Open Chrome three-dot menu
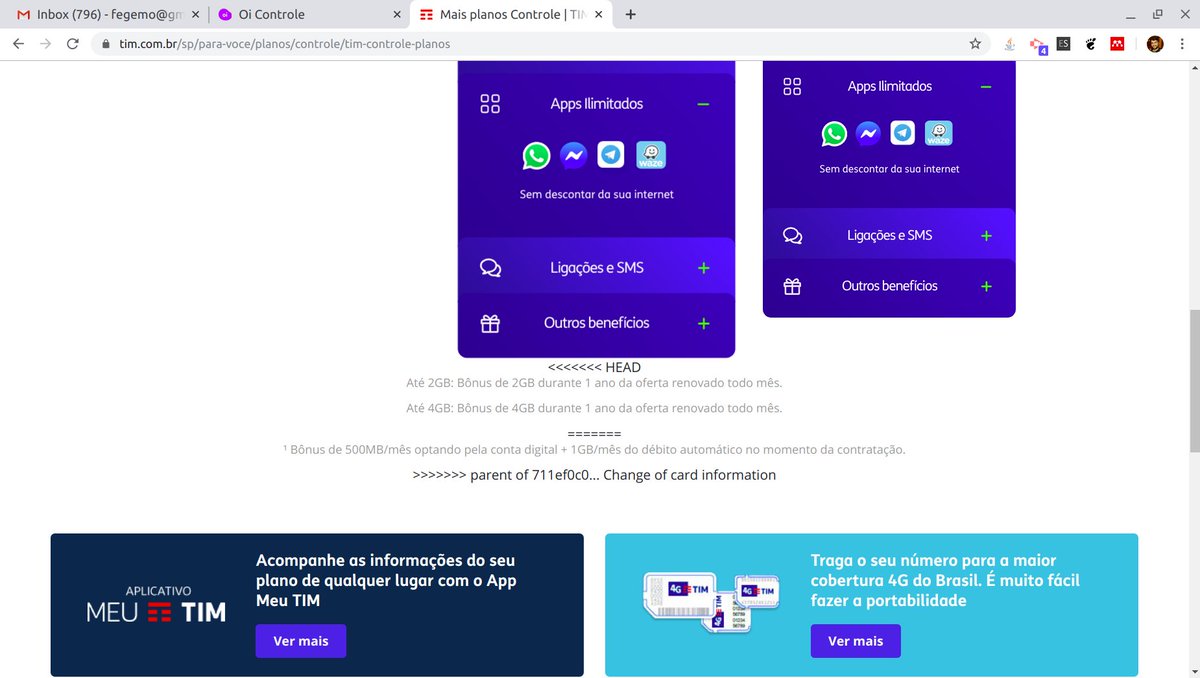Screen dimensions: 1200x678 (1183, 44)
